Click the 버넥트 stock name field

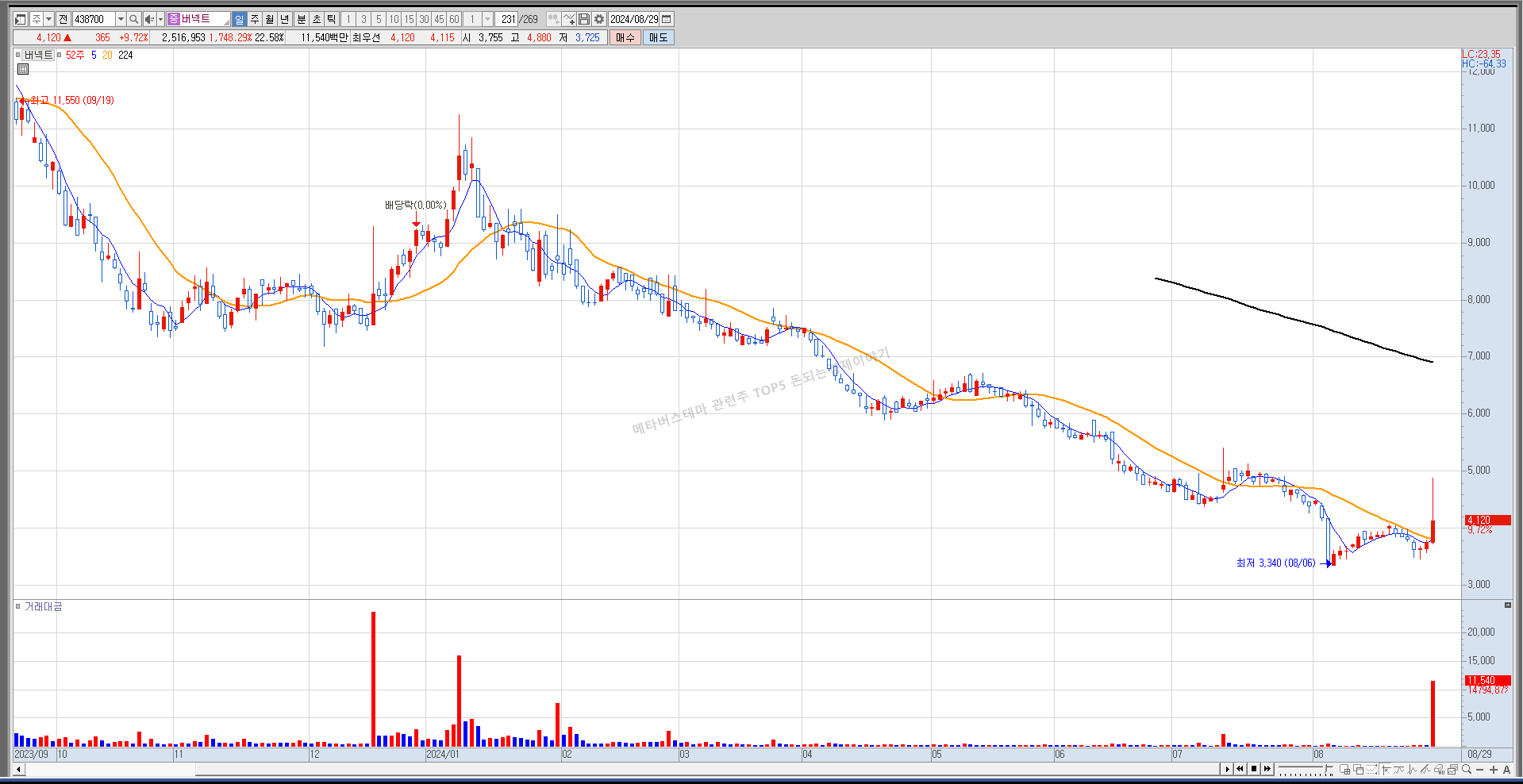198,19
